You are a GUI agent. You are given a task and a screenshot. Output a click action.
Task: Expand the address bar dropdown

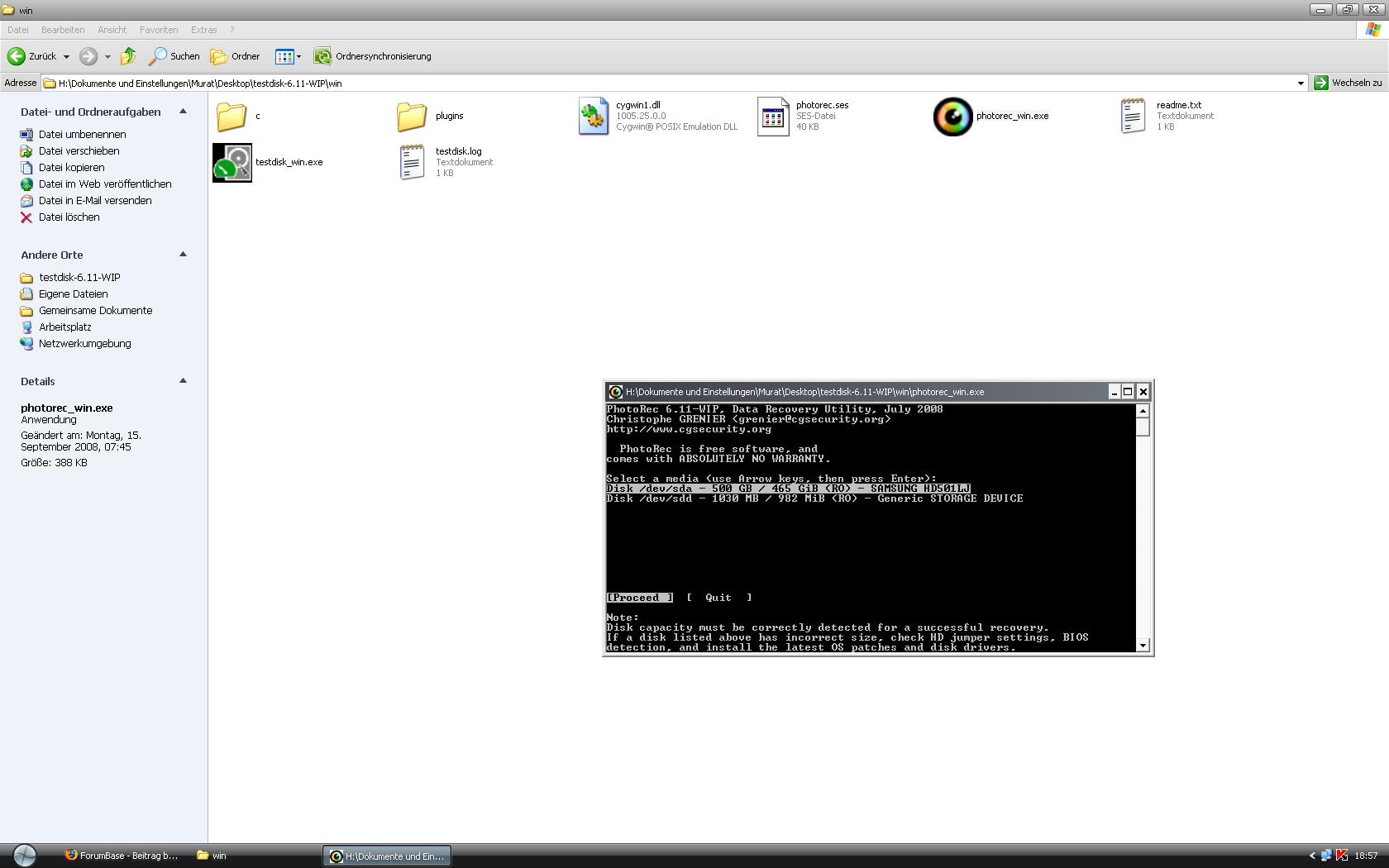tap(1301, 83)
